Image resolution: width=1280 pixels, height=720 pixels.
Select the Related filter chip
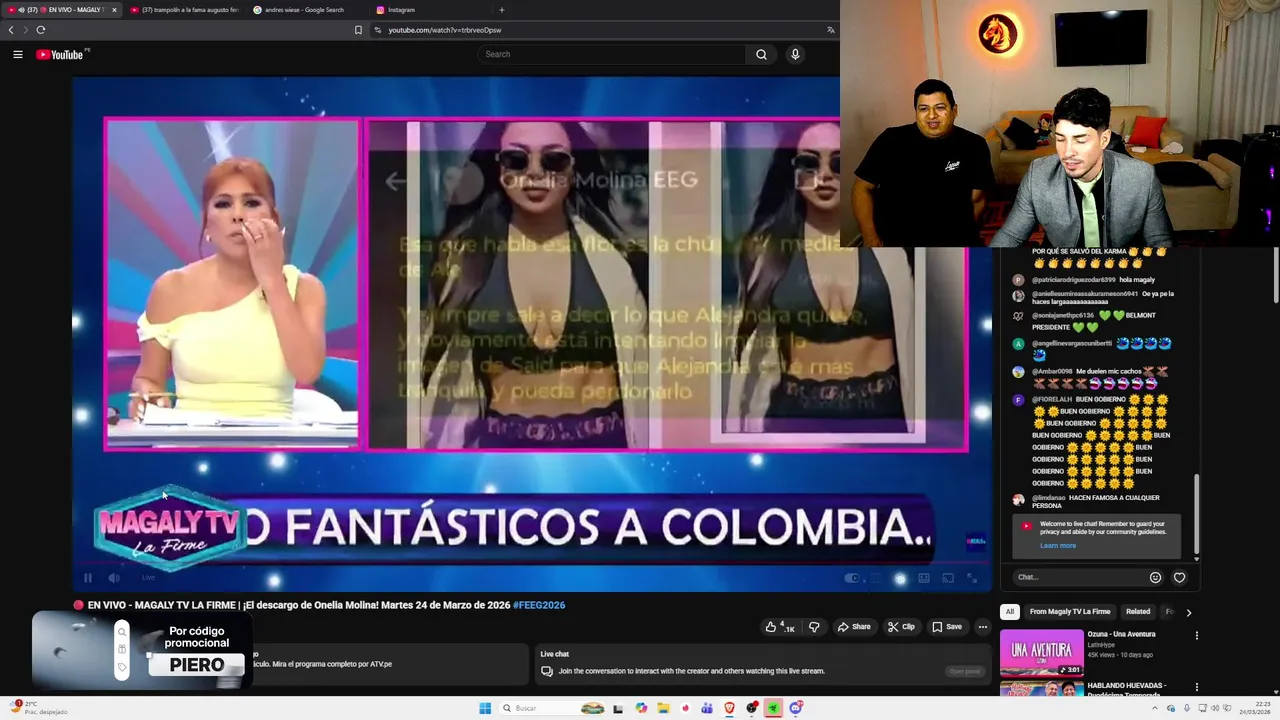[1138, 612]
